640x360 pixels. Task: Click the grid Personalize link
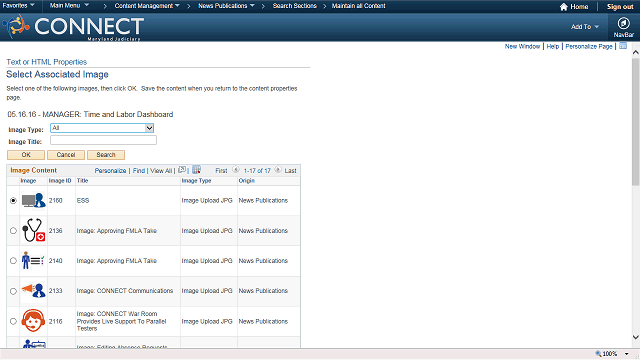click(x=110, y=171)
